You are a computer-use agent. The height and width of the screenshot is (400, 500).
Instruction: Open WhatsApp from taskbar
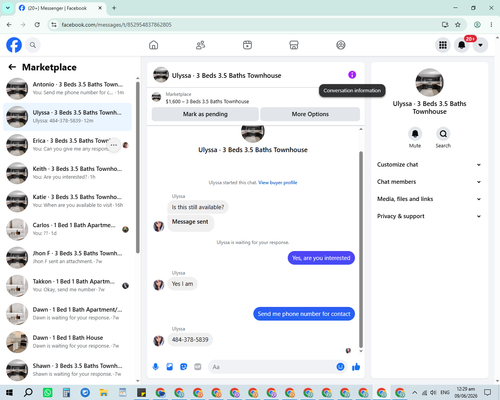point(48,392)
